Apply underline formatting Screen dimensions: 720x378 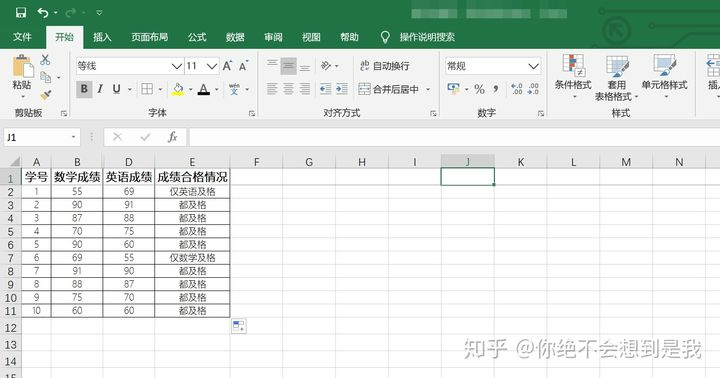(117, 89)
